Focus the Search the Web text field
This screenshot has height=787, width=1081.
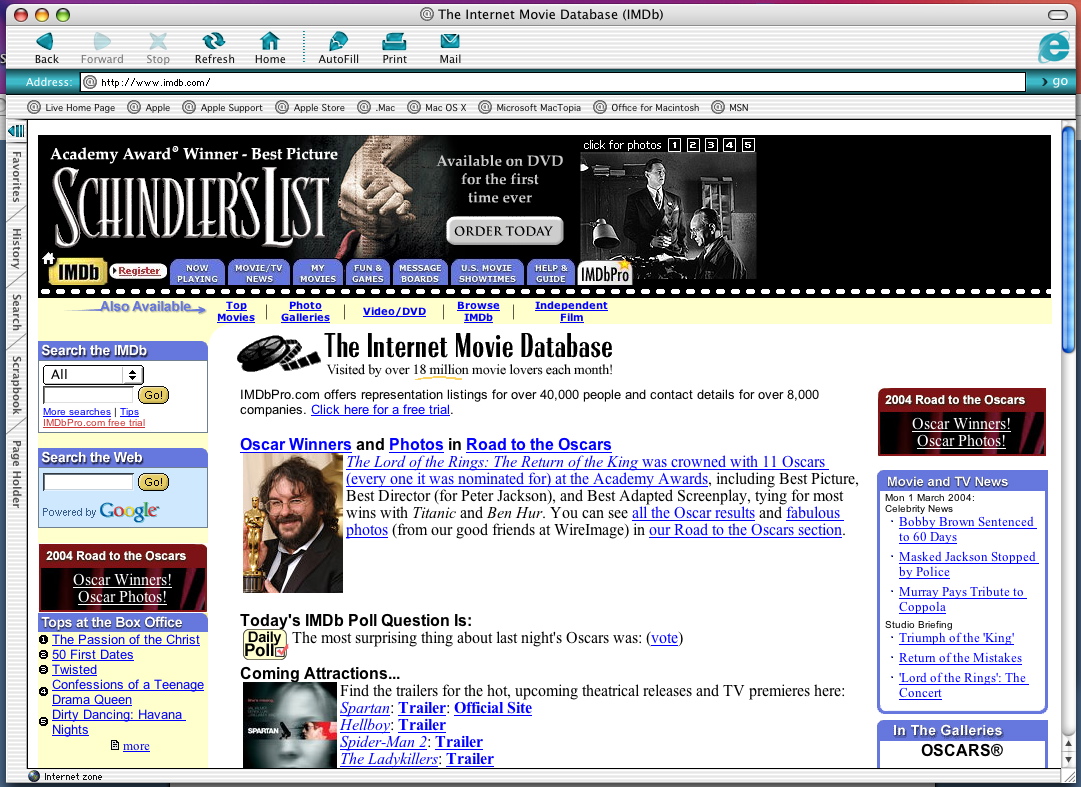tap(88, 482)
